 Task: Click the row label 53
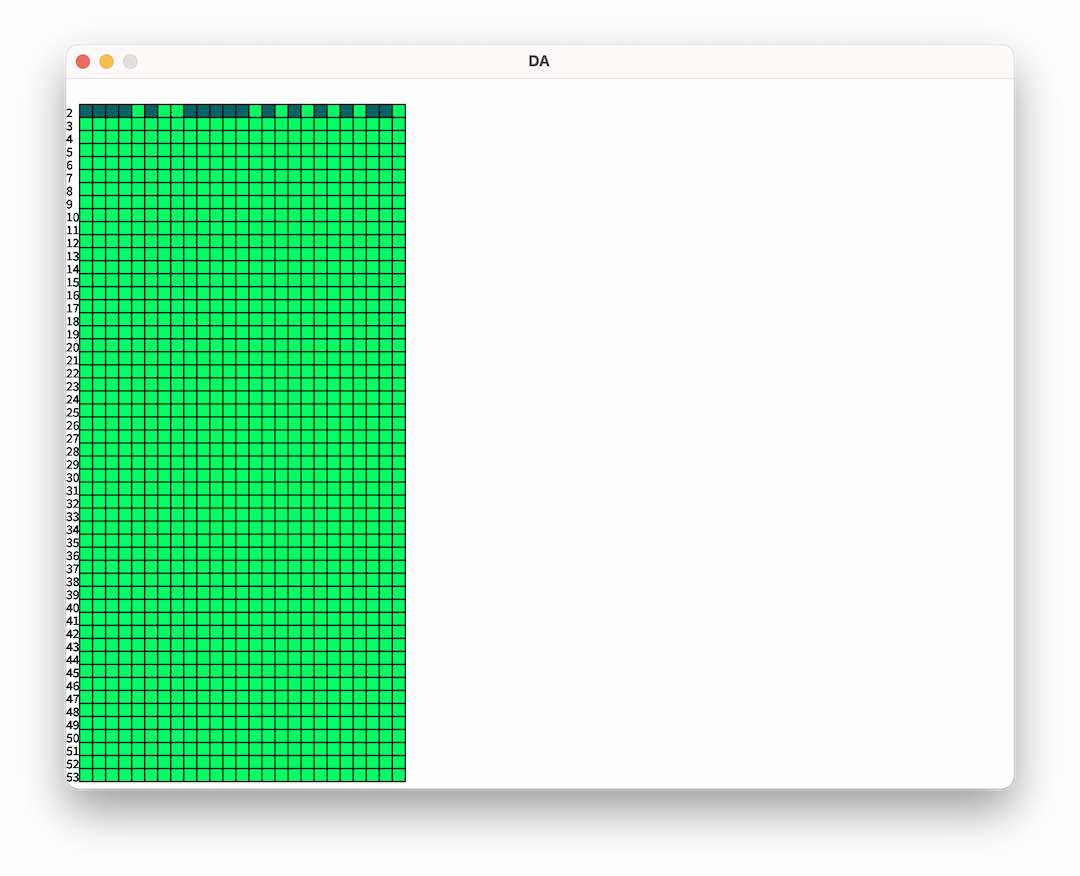pos(72,777)
